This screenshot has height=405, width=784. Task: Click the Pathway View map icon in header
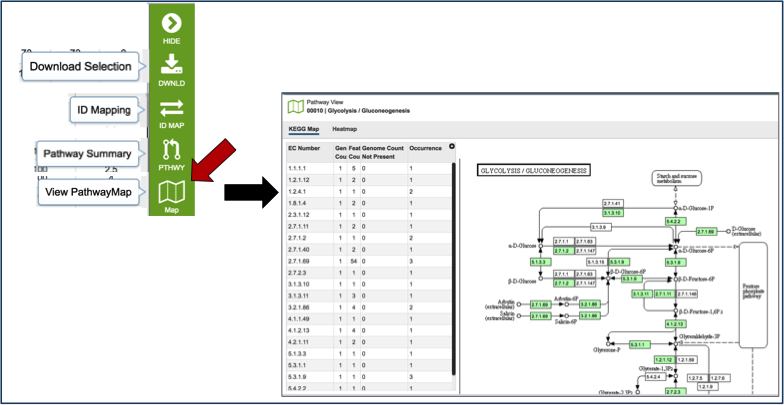(x=296, y=106)
